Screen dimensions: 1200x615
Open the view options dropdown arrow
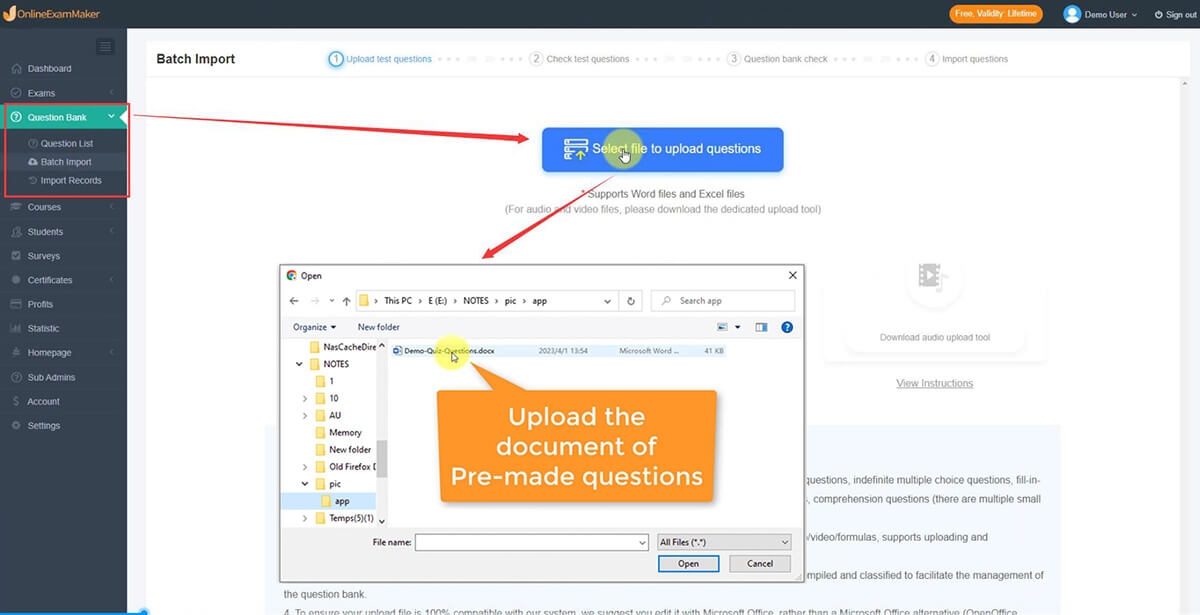[x=738, y=327]
